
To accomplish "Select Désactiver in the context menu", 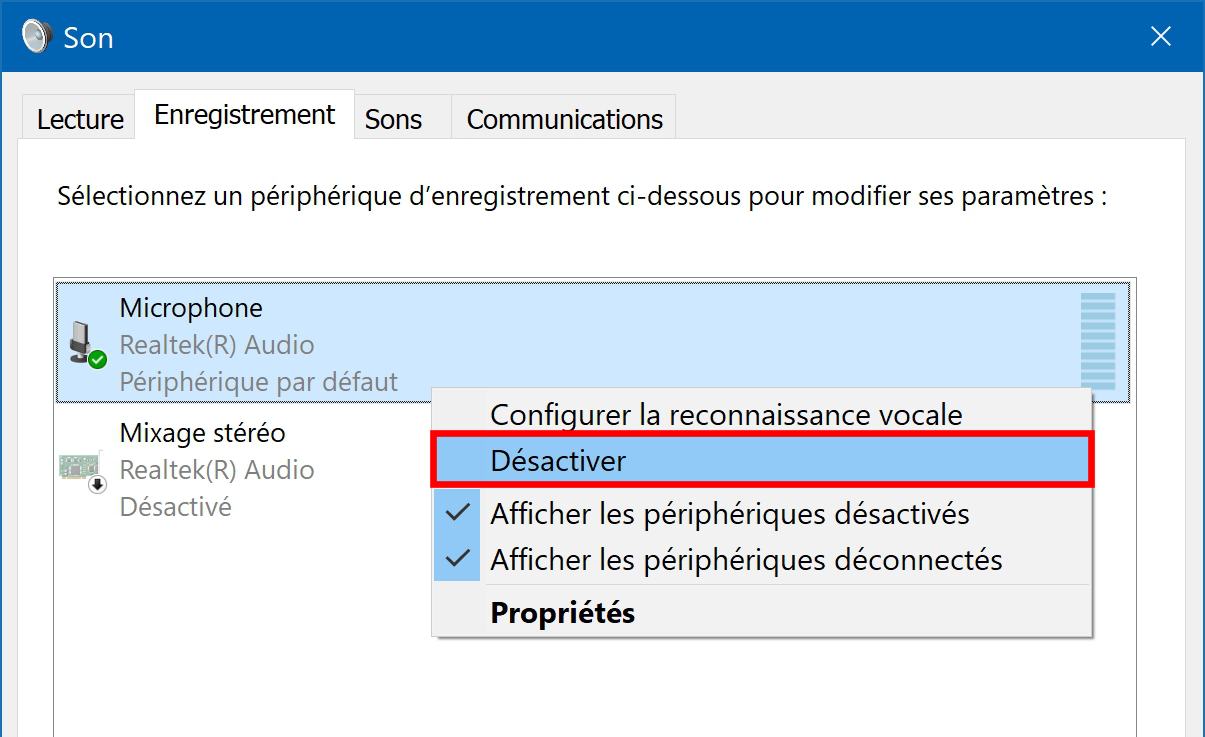I will [x=762, y=460].
